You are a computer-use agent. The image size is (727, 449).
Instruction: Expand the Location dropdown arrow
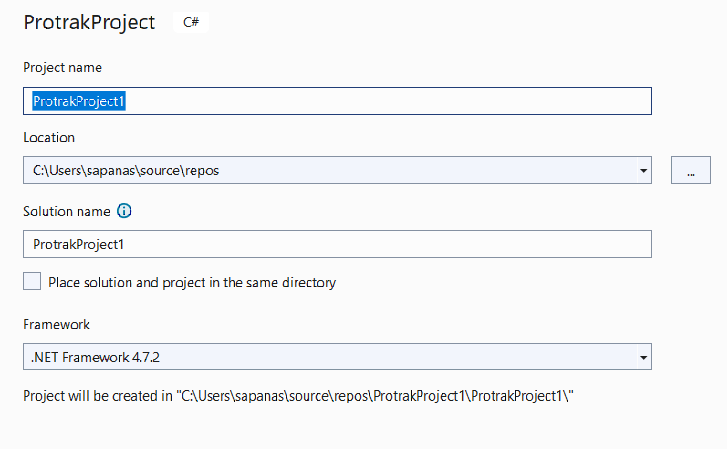(x=642, y=171)
